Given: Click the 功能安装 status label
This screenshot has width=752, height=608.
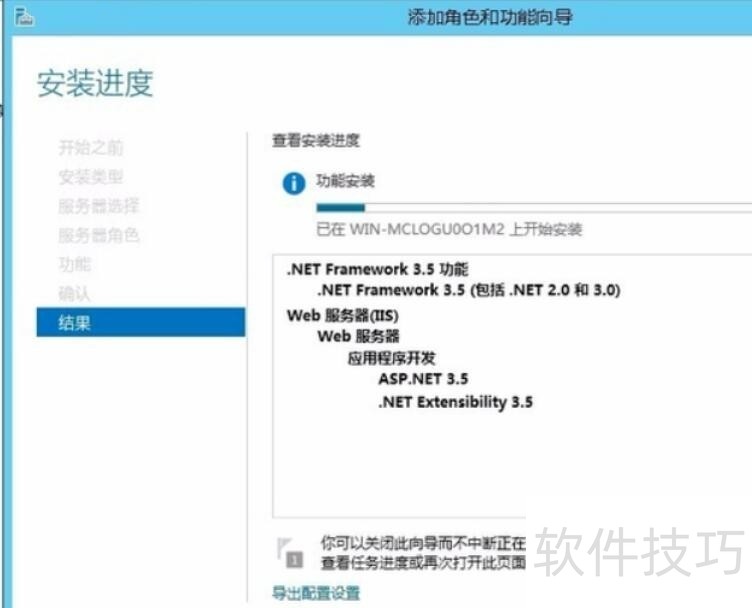Looking at the screenshot, I should click(x=345, y=181).
